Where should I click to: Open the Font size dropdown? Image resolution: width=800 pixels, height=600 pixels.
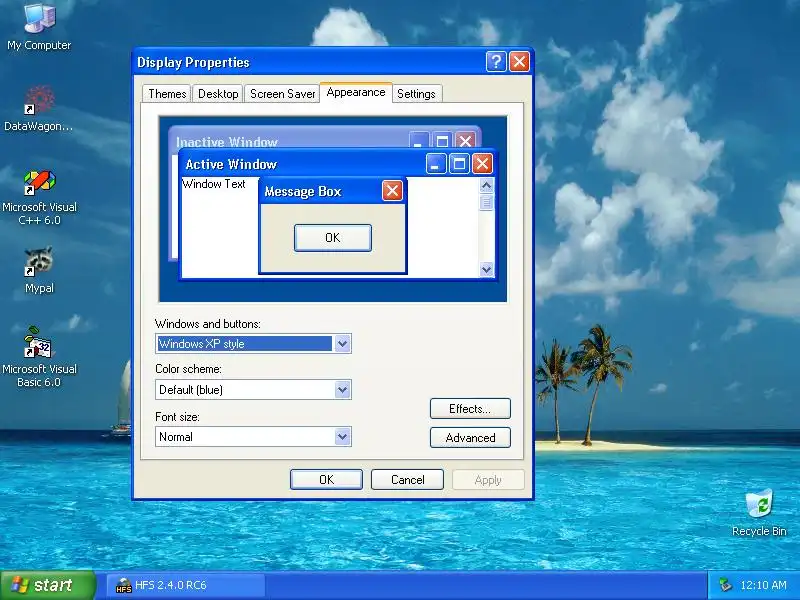click(342, 437)
